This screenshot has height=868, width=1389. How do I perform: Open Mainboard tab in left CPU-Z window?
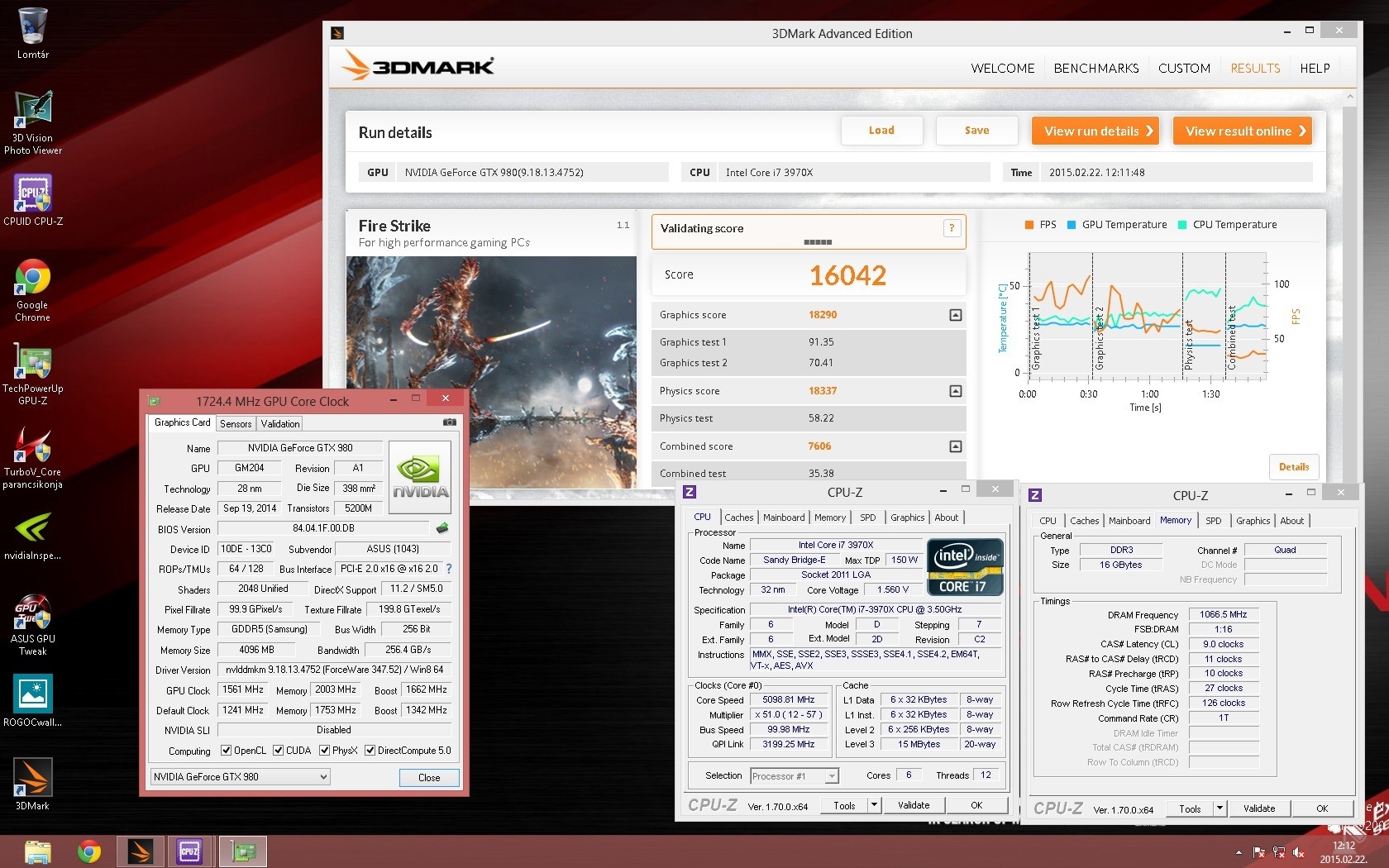[x=784, y=517]
